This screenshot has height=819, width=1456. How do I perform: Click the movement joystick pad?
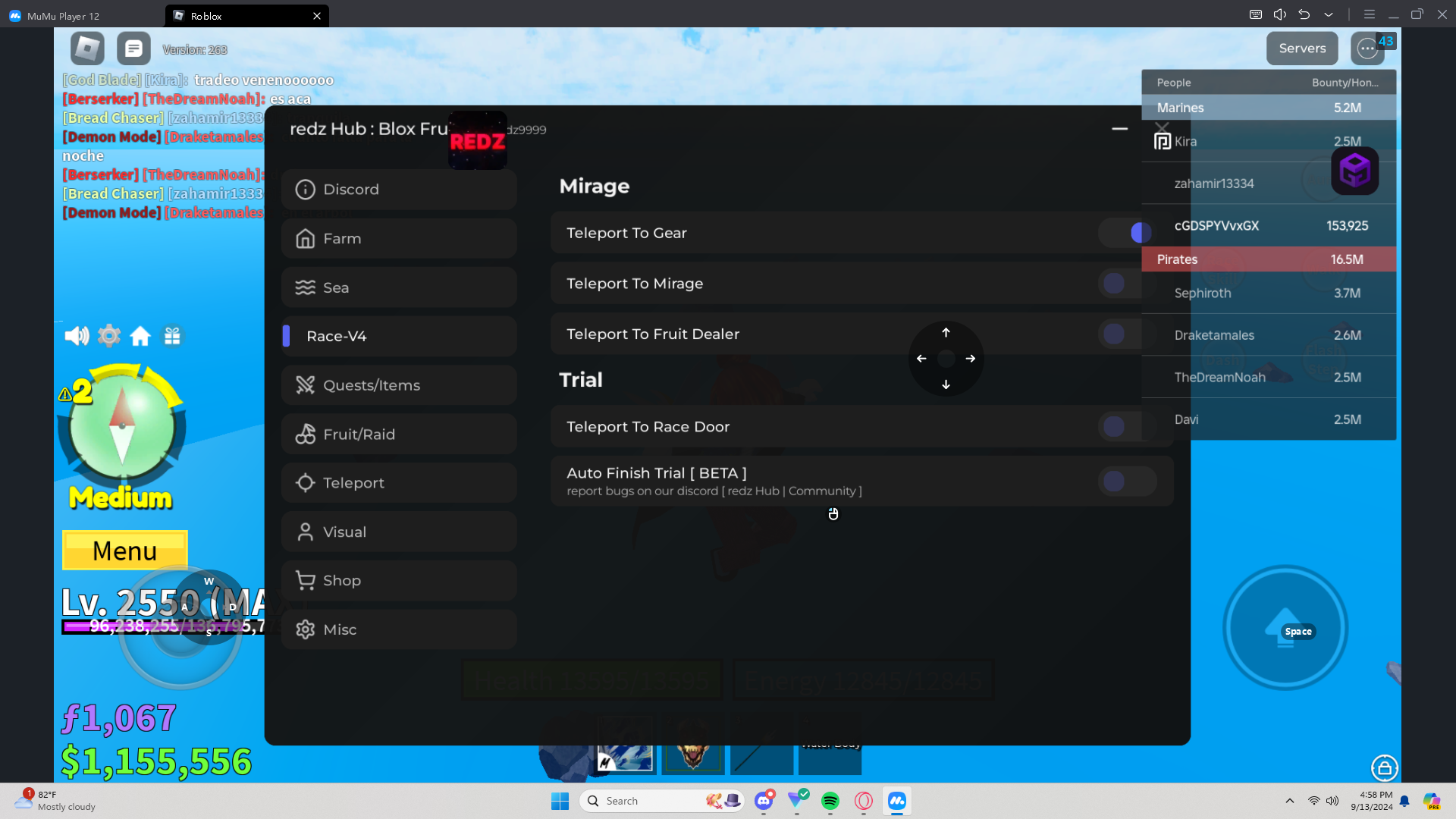pos(180,628)
